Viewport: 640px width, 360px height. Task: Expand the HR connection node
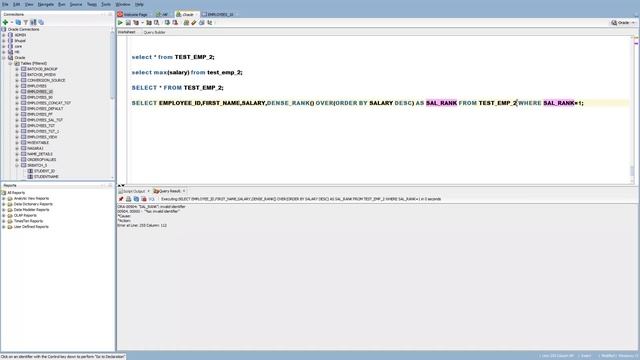(4, 52)
